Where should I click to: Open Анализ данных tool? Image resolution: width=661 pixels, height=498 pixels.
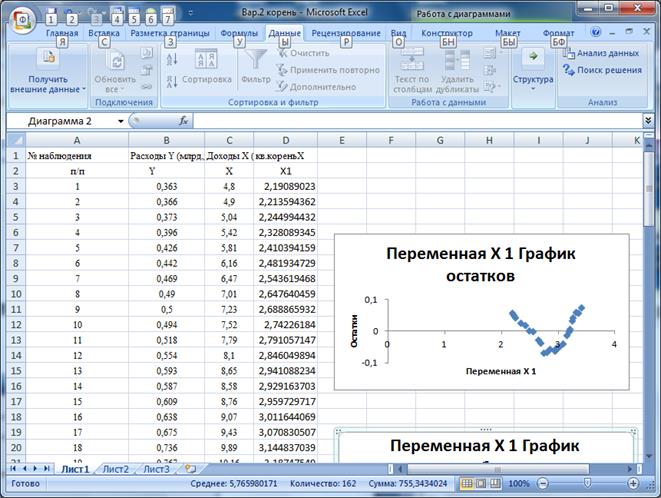601,53
